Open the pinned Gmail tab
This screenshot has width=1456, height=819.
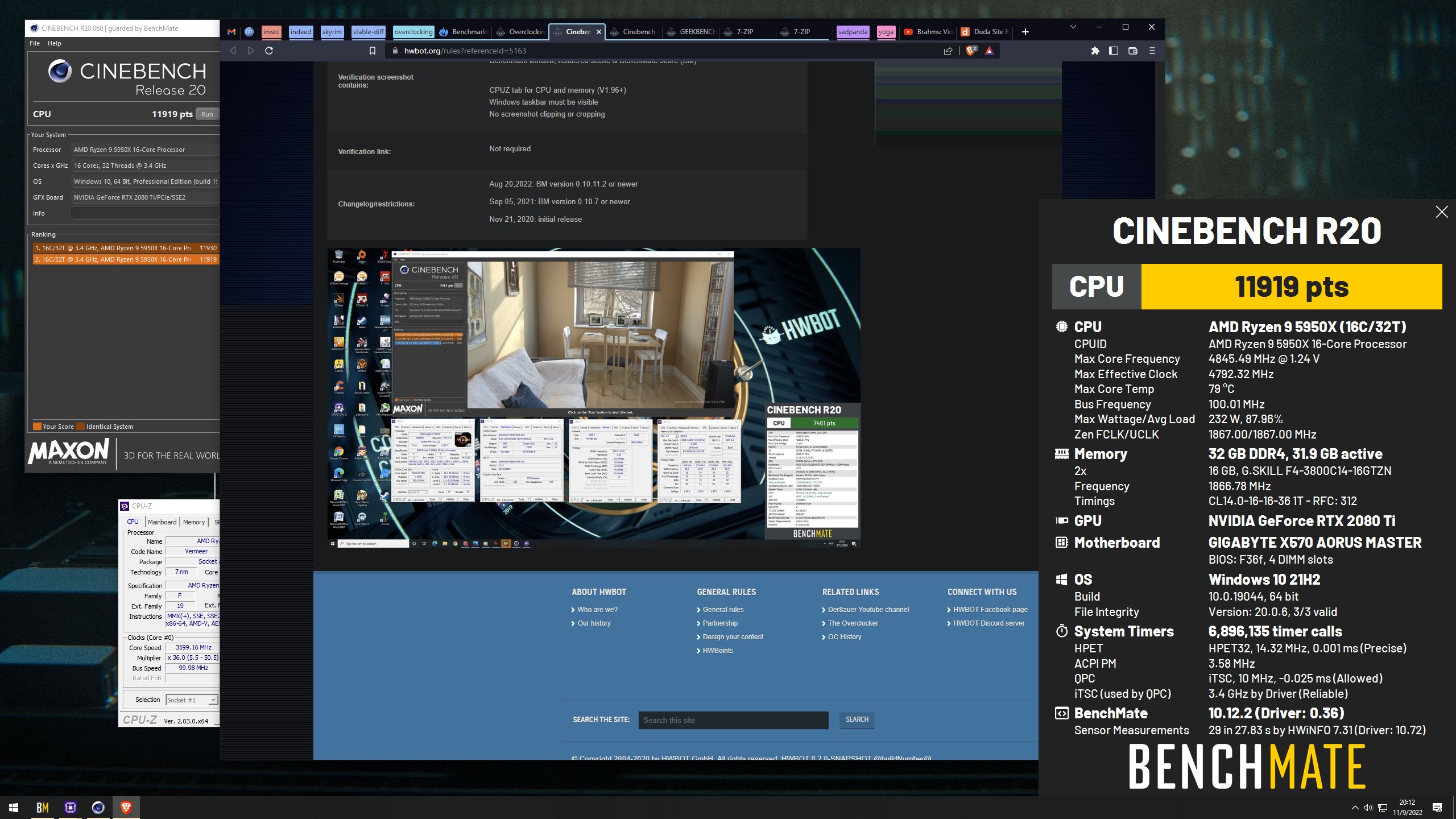tap(231, 32)
